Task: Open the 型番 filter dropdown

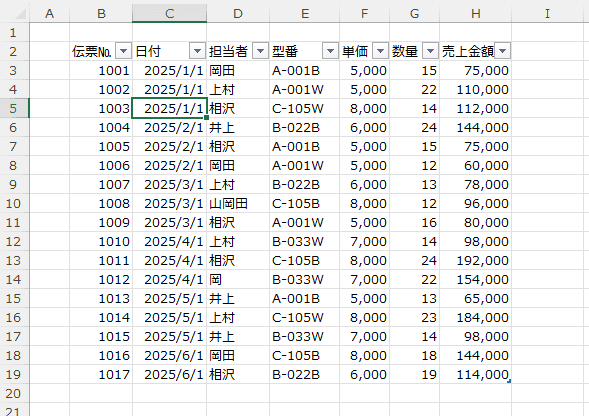Action: (331, 51)
